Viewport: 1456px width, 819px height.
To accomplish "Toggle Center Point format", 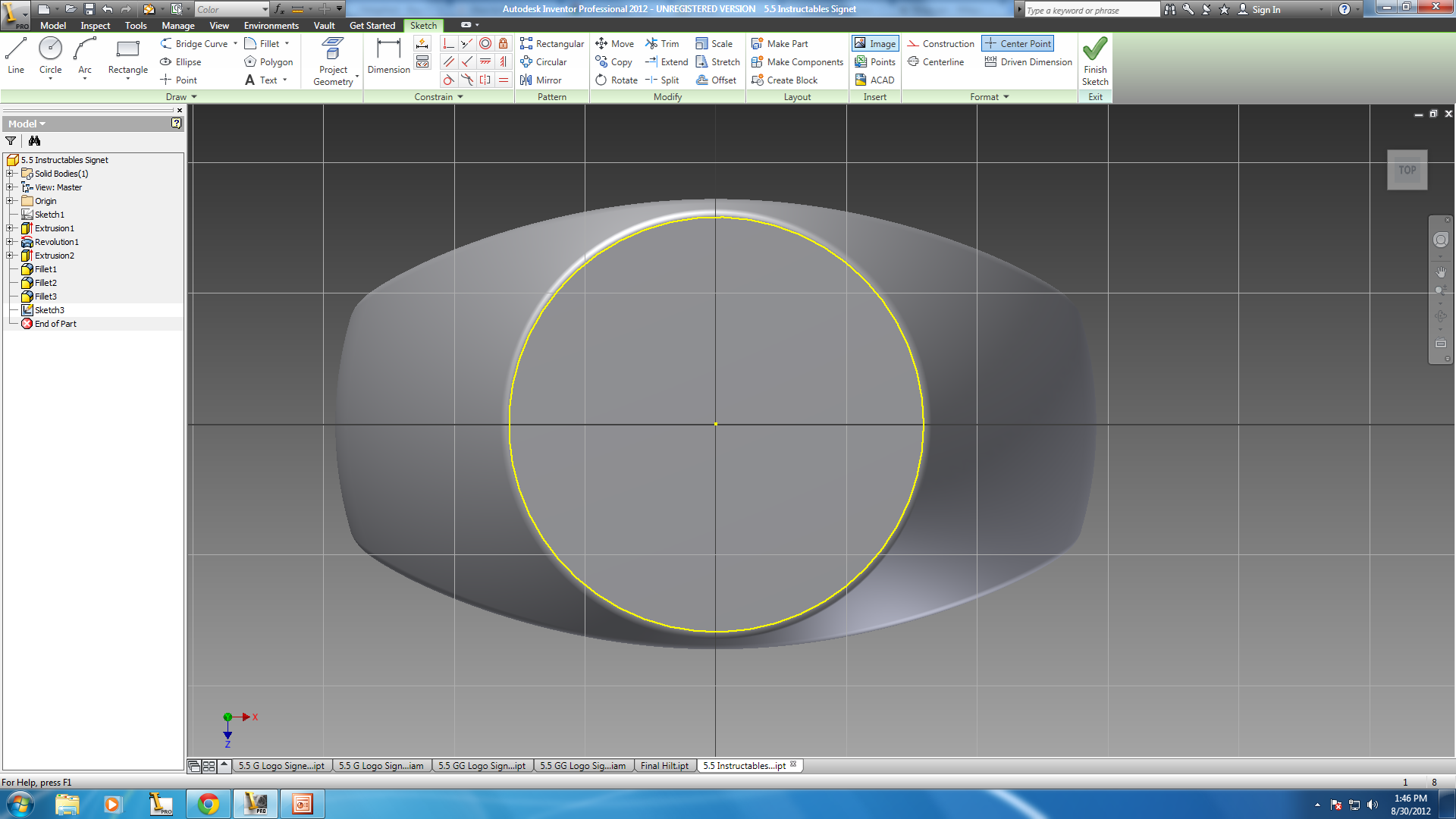I will click(x=1018, y=44).
